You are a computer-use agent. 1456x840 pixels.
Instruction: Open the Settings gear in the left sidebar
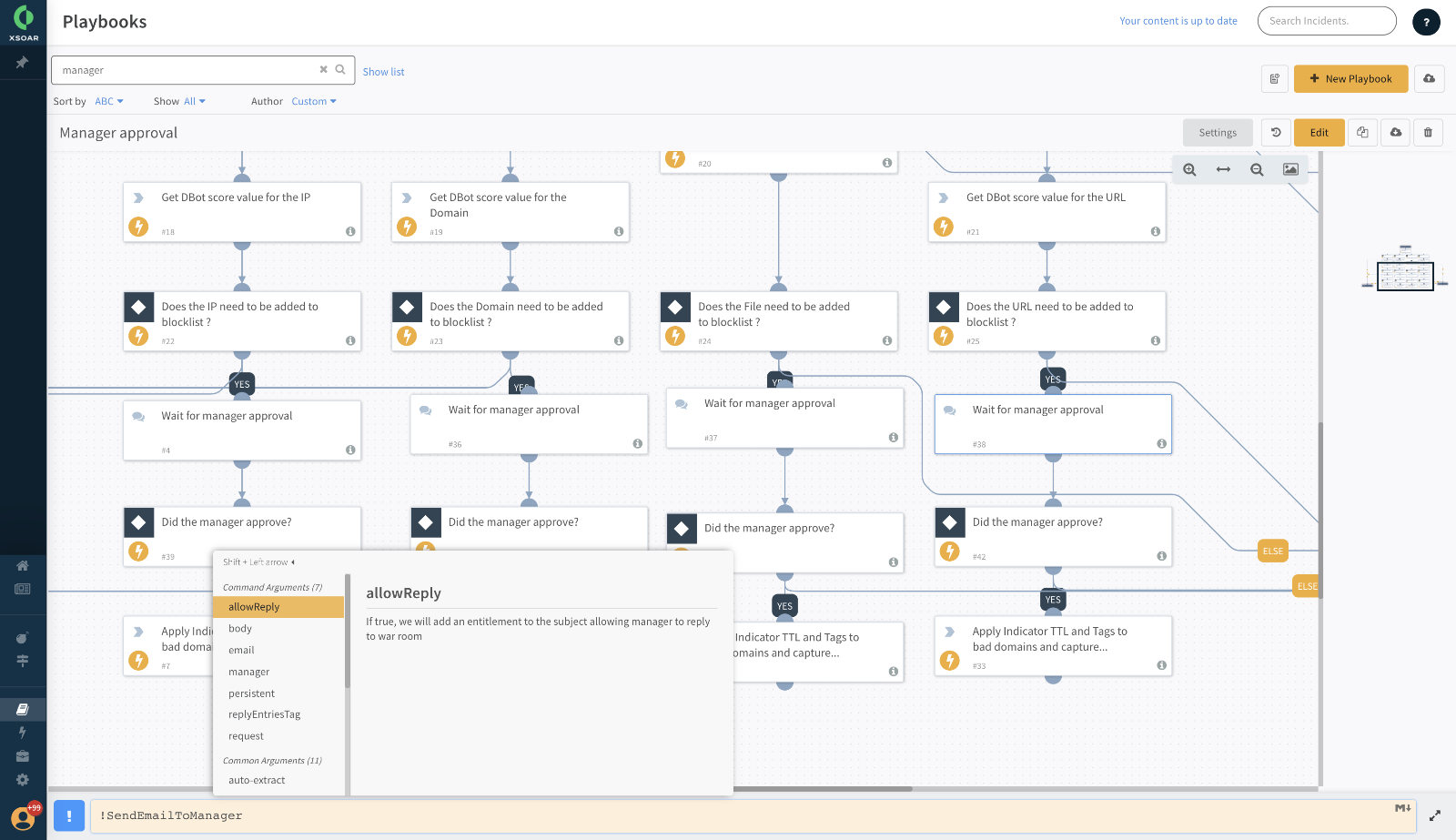tap(23, 779)
